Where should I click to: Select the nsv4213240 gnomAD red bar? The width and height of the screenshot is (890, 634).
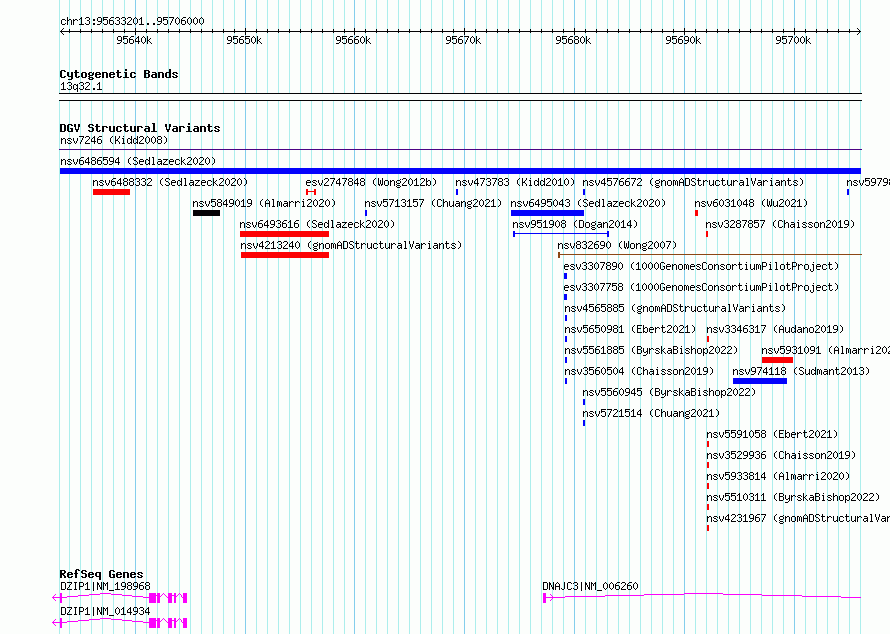[x=285, y=255]
